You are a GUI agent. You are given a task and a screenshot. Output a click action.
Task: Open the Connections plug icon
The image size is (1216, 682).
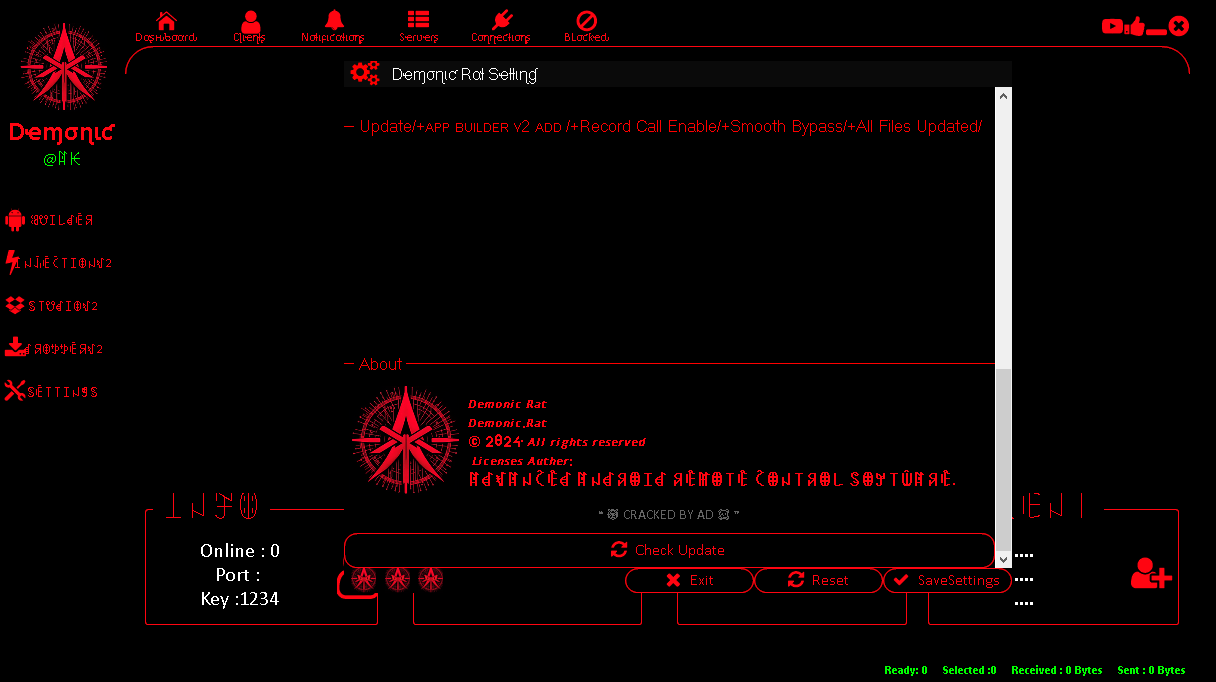(x=500, y=20)
